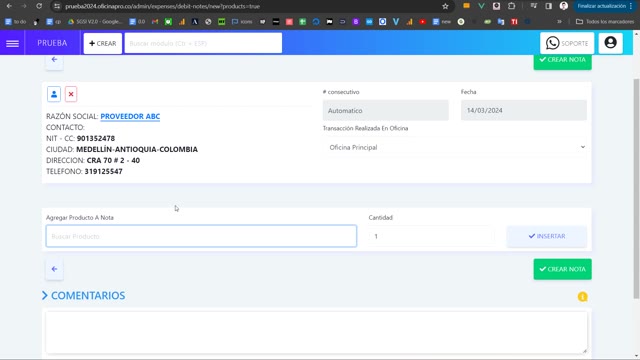
Task: Click the Cantidad quantity field
Action: 431,236
